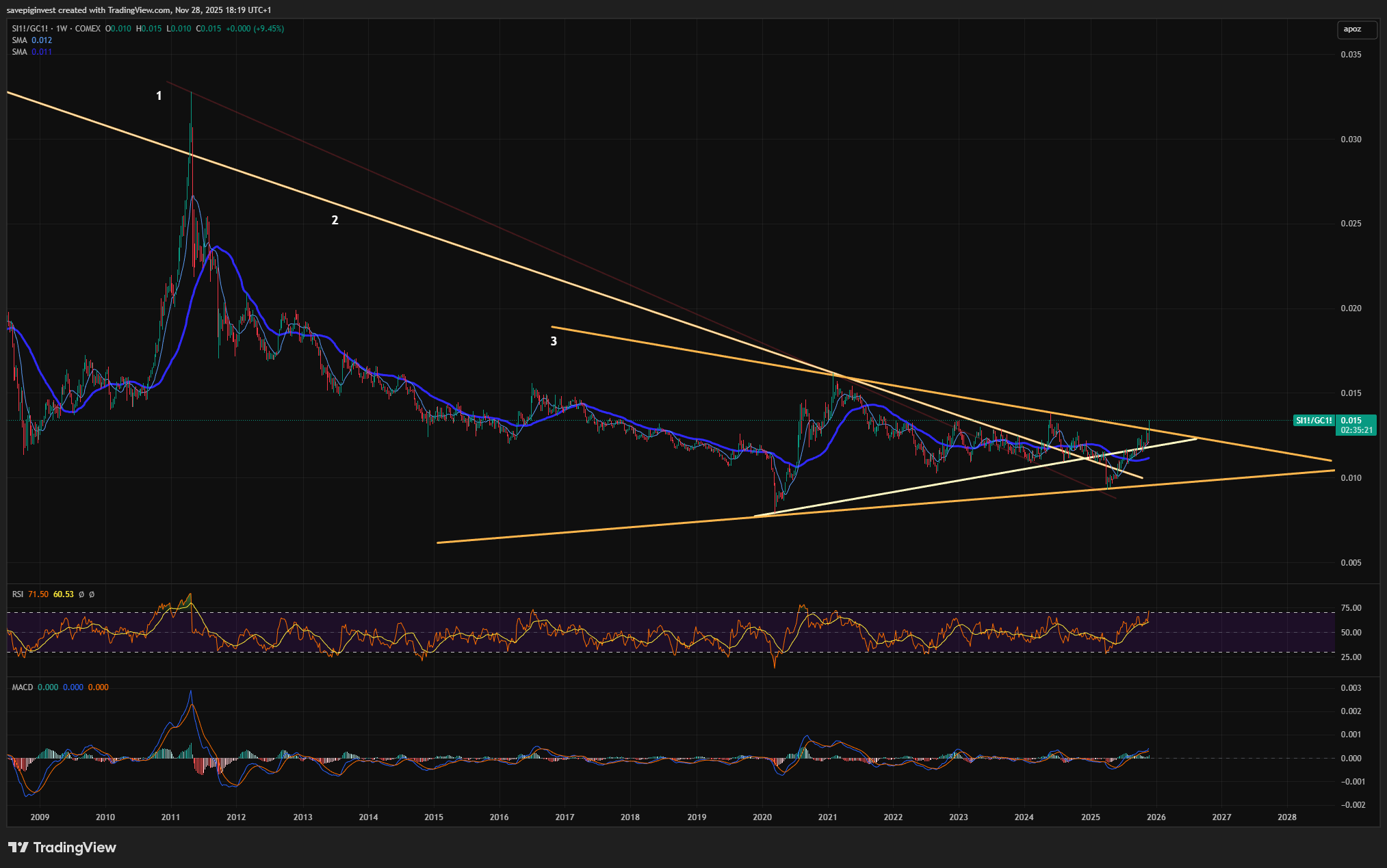1387x868 pixels.
Task: Click the MACD 0.003 scale label
Action: (x=1351, y=688)
